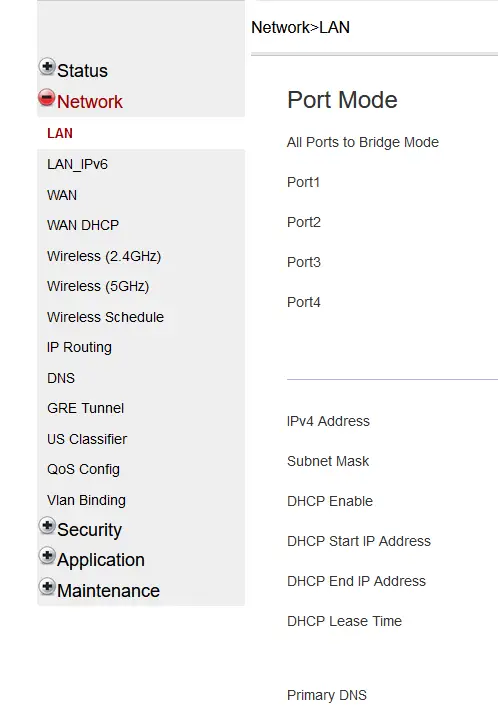Open the Maintenance menu heading

(108, 590)
